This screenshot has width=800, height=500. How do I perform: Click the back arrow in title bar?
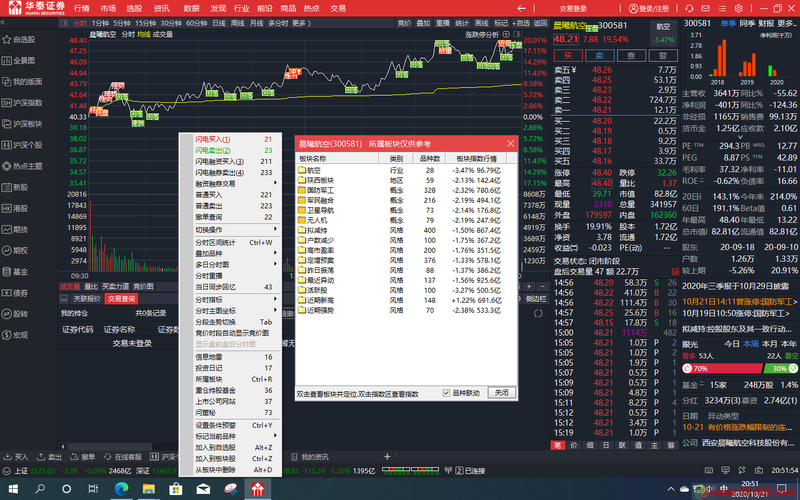click(x=521, y=8)
